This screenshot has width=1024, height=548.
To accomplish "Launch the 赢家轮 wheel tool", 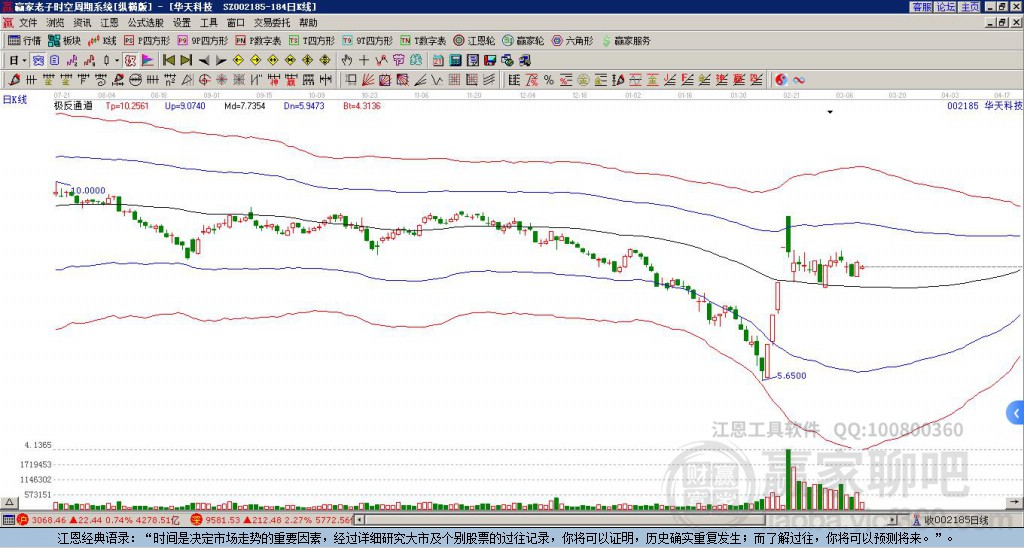I will coord(523,40).
